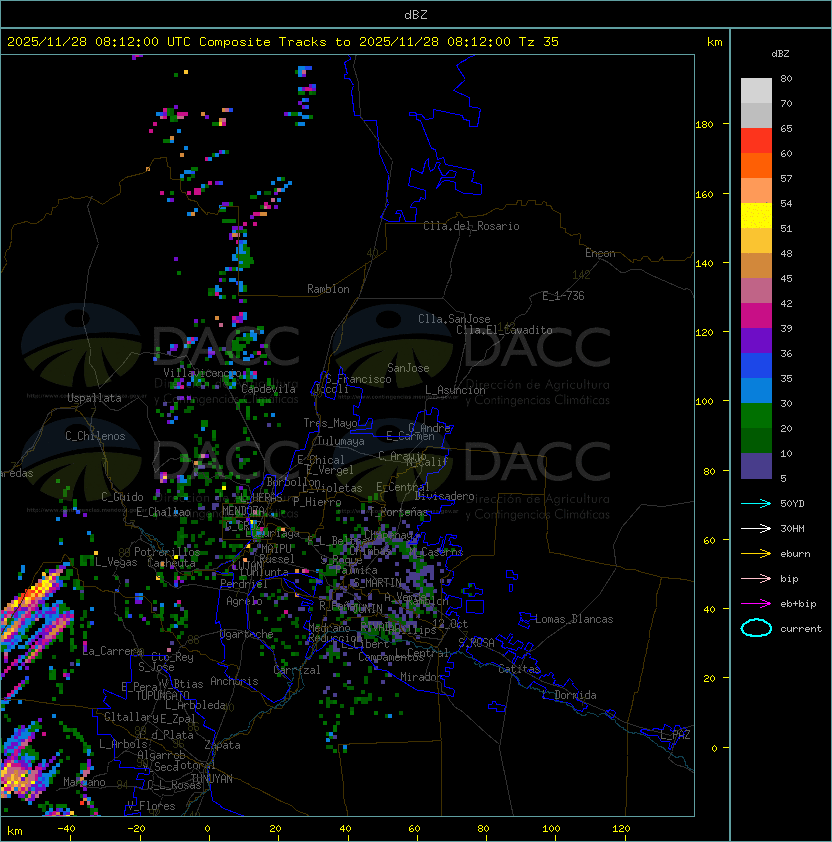The image size is (832, 842).
Task: Click the 'Clla.del_Rosario' label
Action: click(x=471, y=226)
